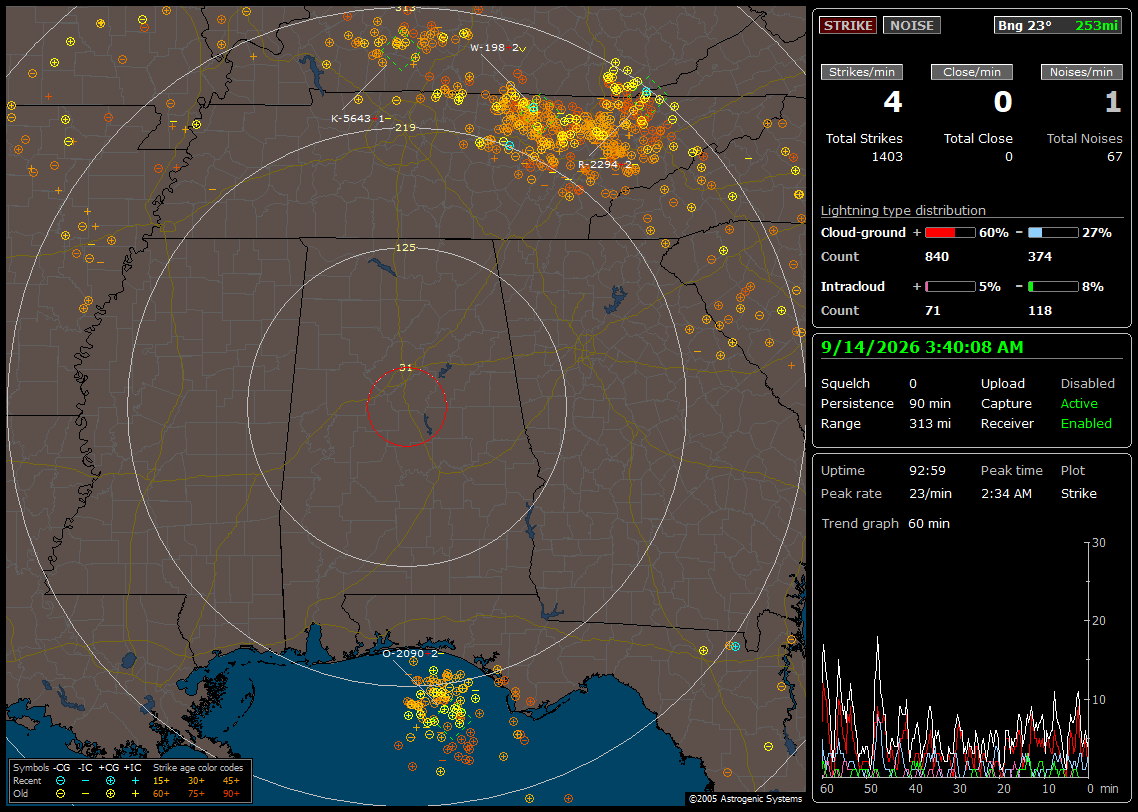Click the STRIKE indicator button

coord(848,25)
